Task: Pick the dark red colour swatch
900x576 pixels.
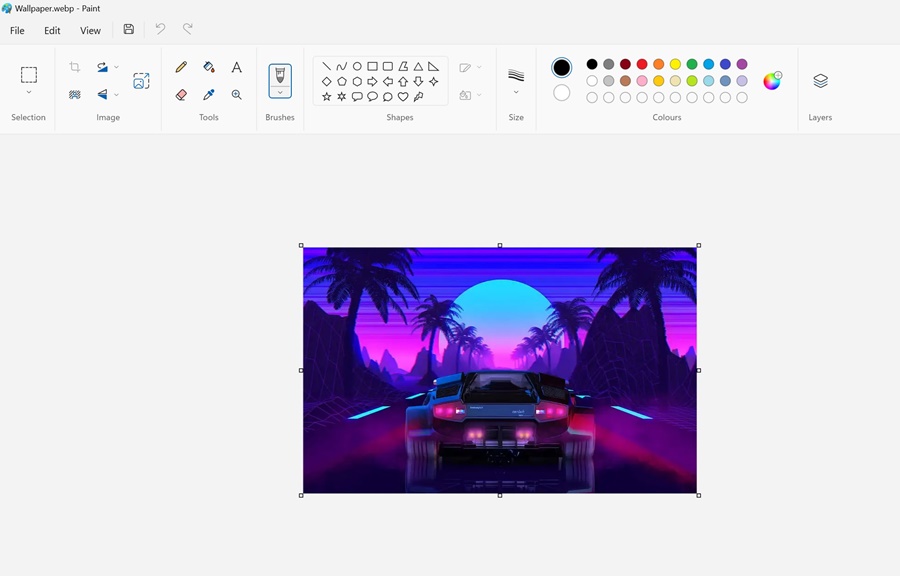Action: click(625, 64)
